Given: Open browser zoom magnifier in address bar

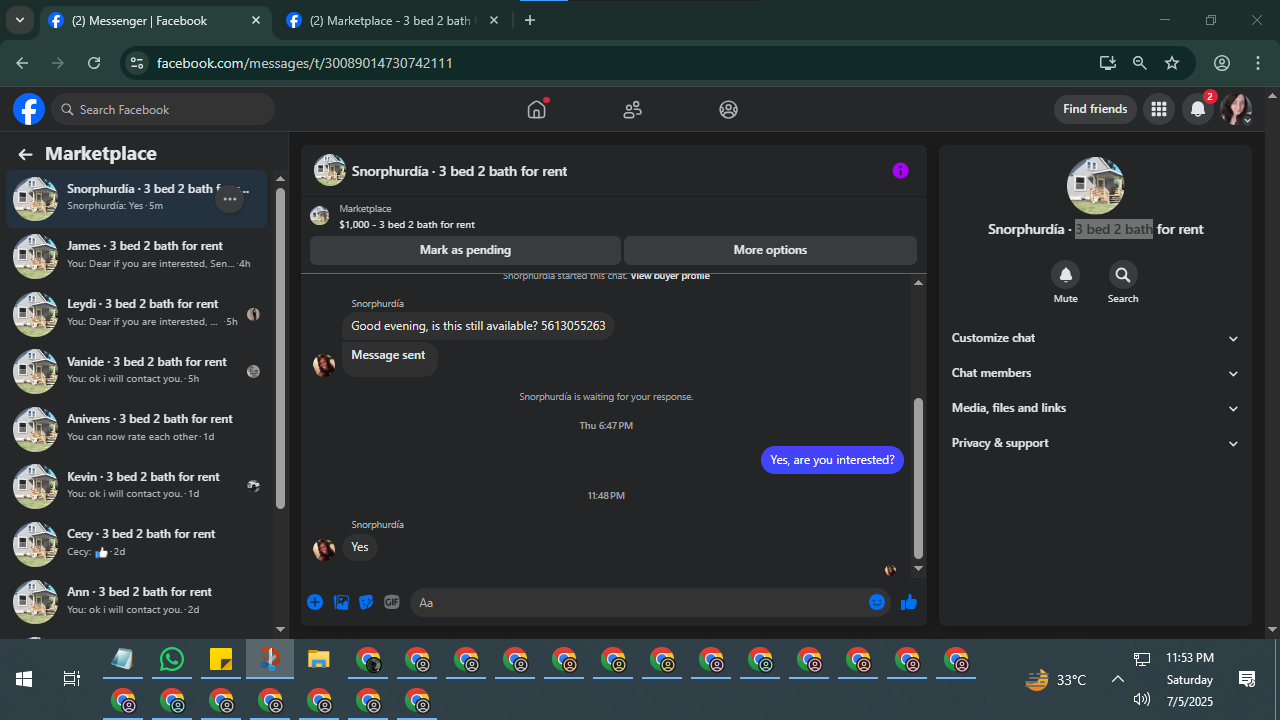Looking at the screenshot, I should click(x=1139, y=63).
